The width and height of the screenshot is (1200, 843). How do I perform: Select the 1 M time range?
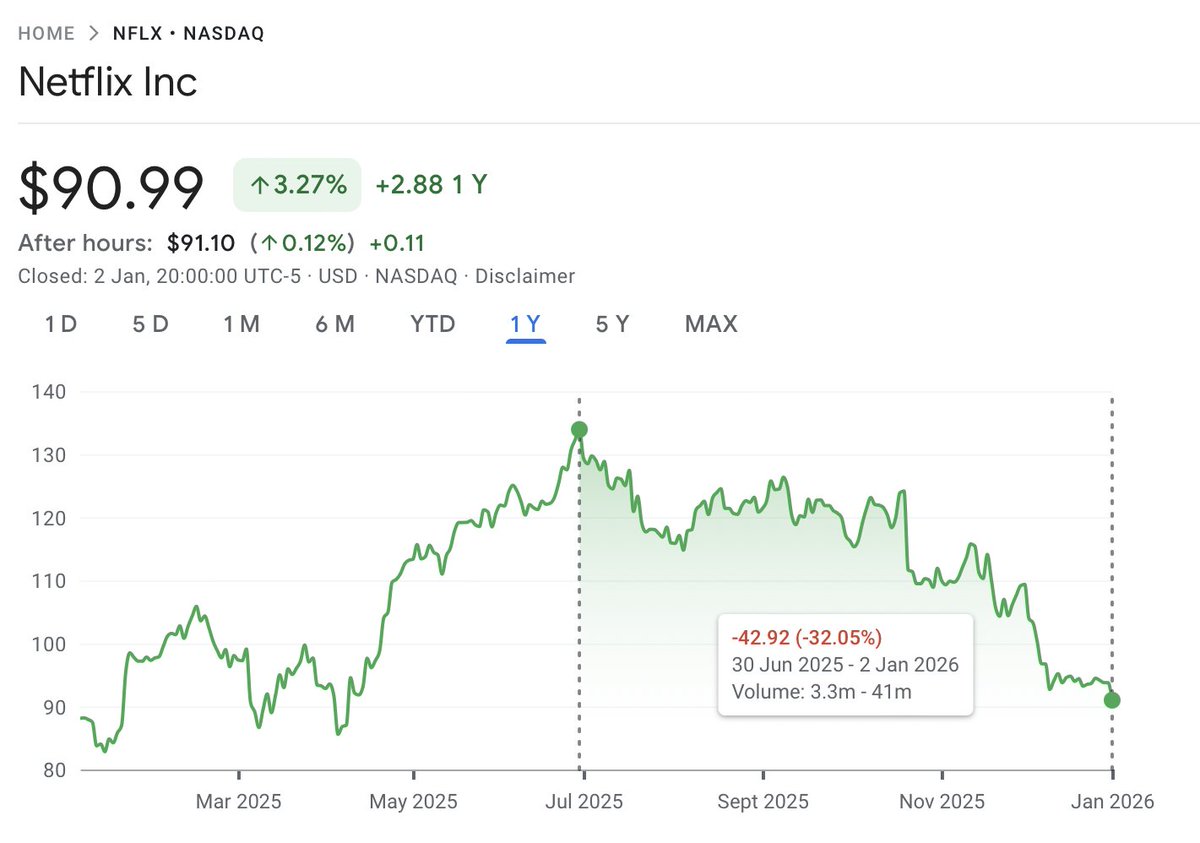tap(241, 324)
